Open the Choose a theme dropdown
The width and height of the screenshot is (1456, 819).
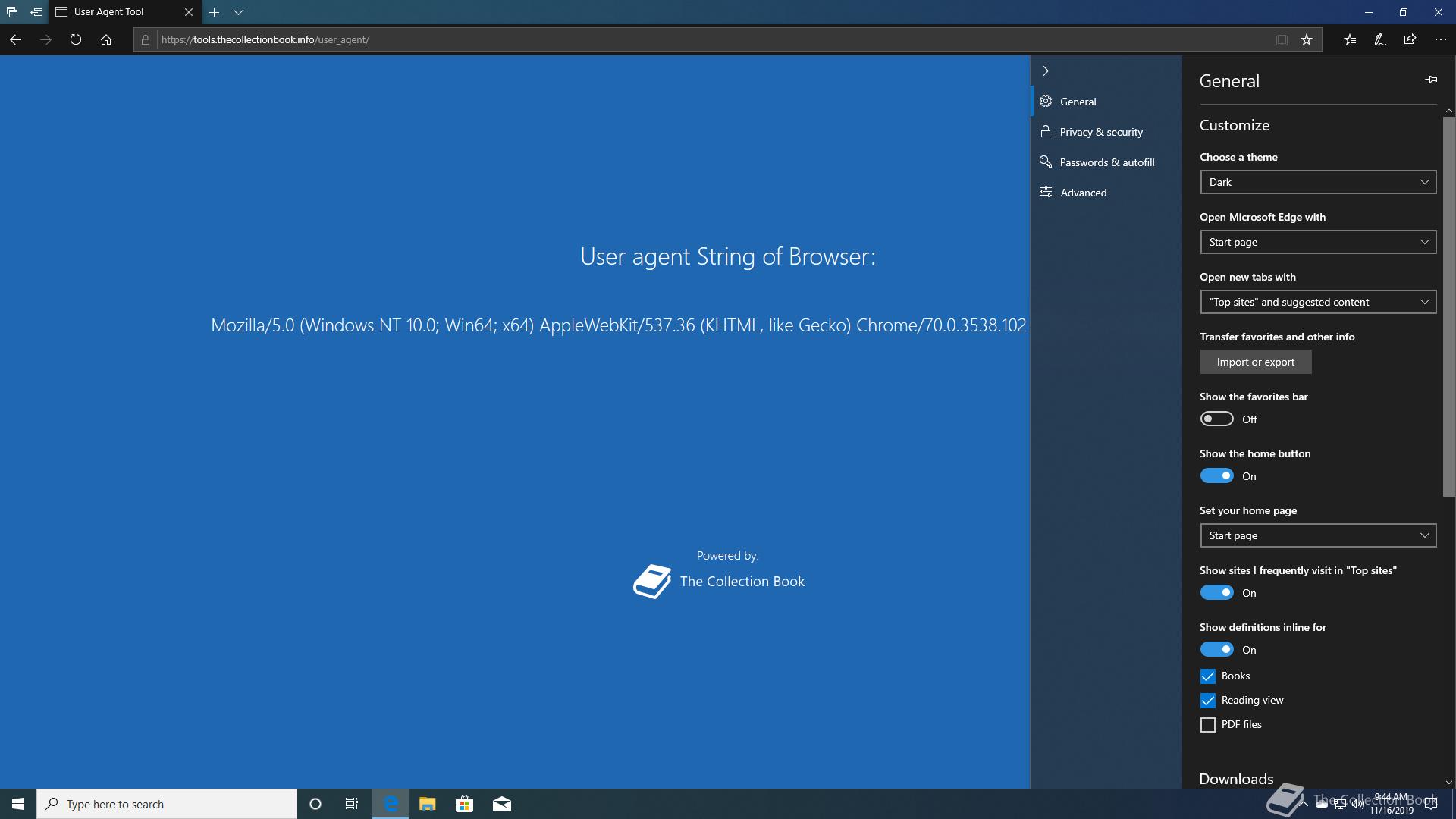pyautogui.click(x=1317, y=182)
